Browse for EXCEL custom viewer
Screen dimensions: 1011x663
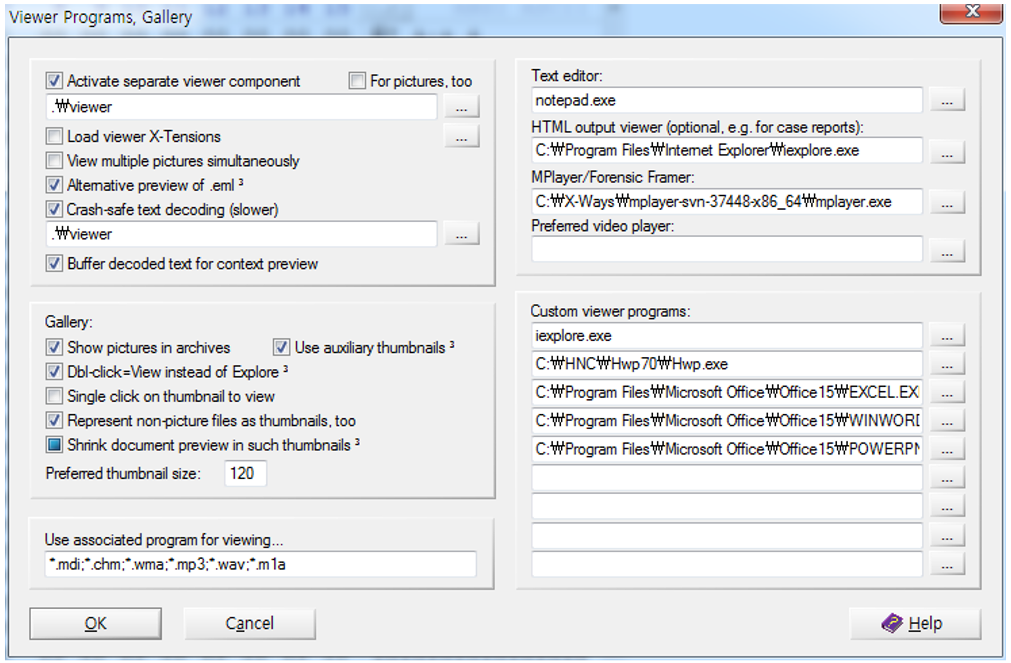click(x=947, y=393)
